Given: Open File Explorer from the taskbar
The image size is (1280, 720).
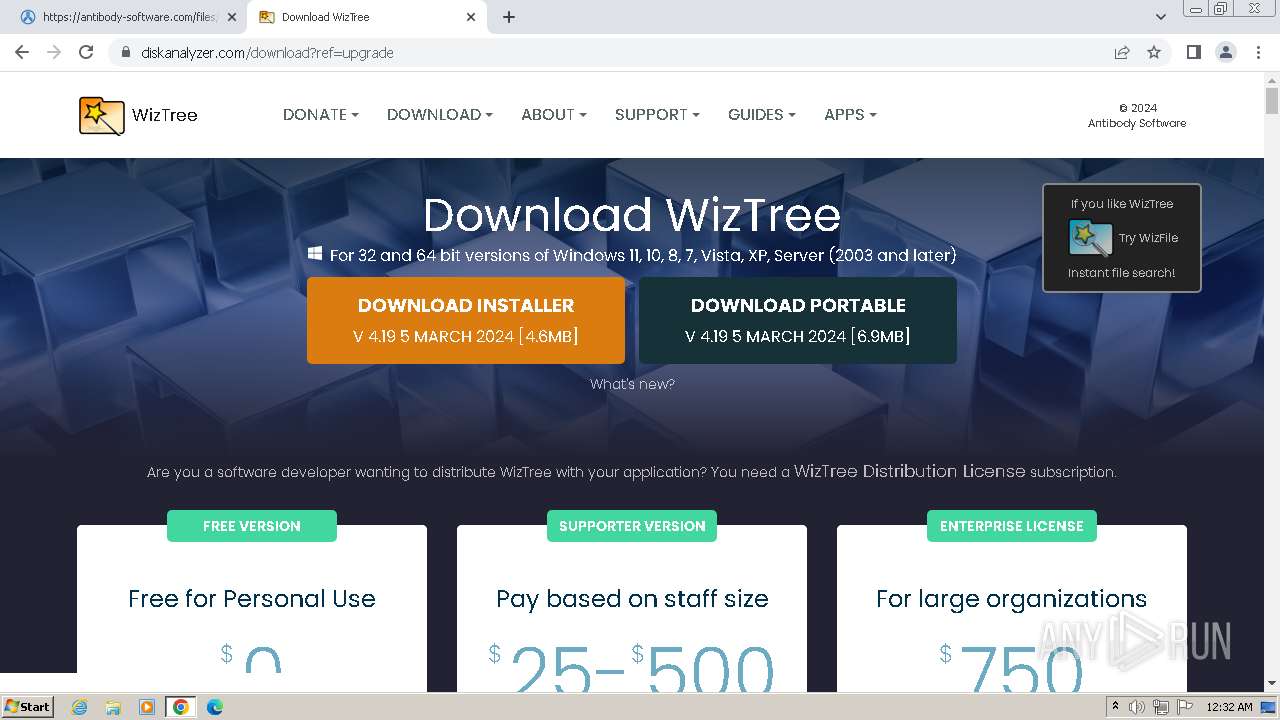Looking at the screenshot, I should point(113,707).
